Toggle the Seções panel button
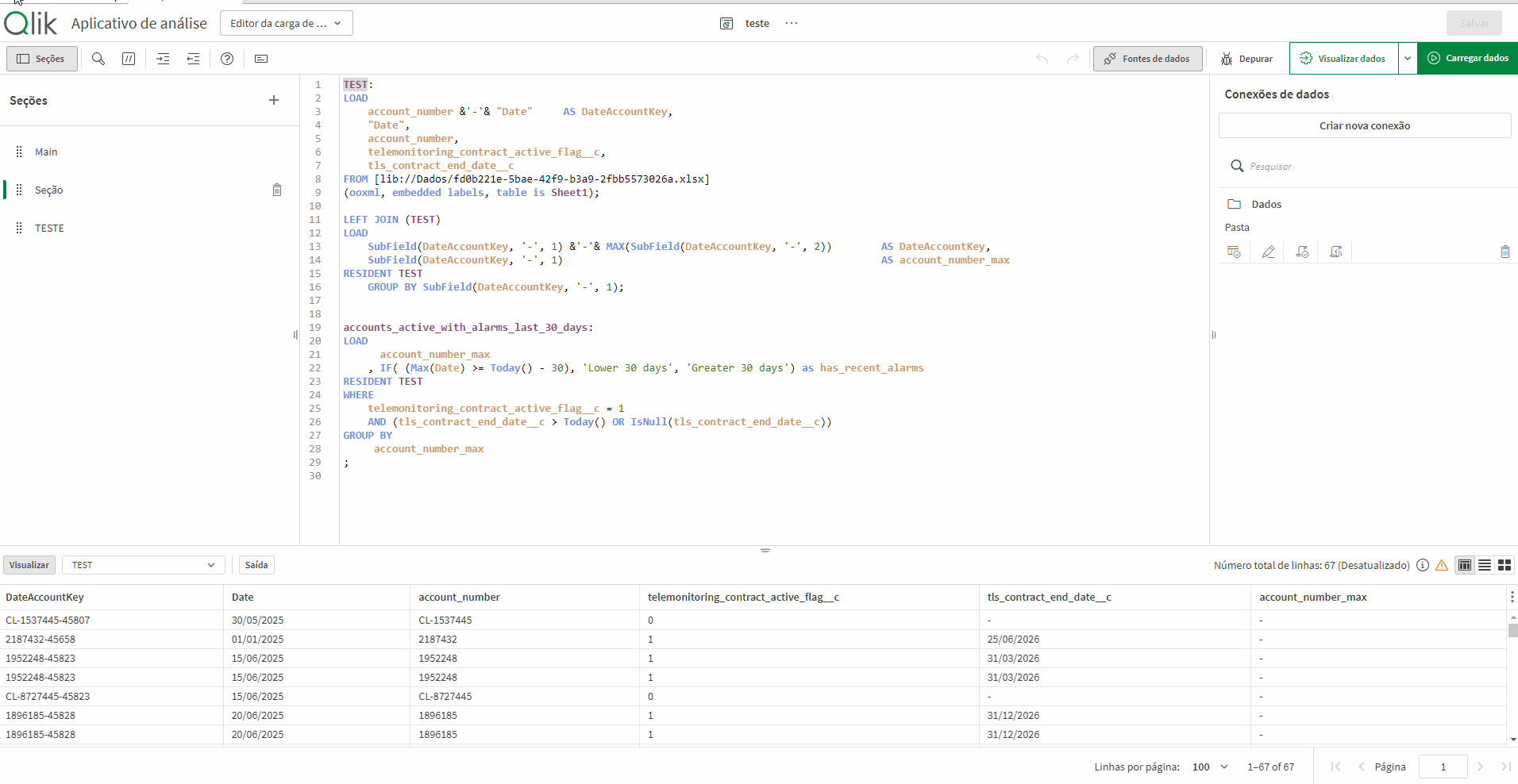 tap(42, 59)
